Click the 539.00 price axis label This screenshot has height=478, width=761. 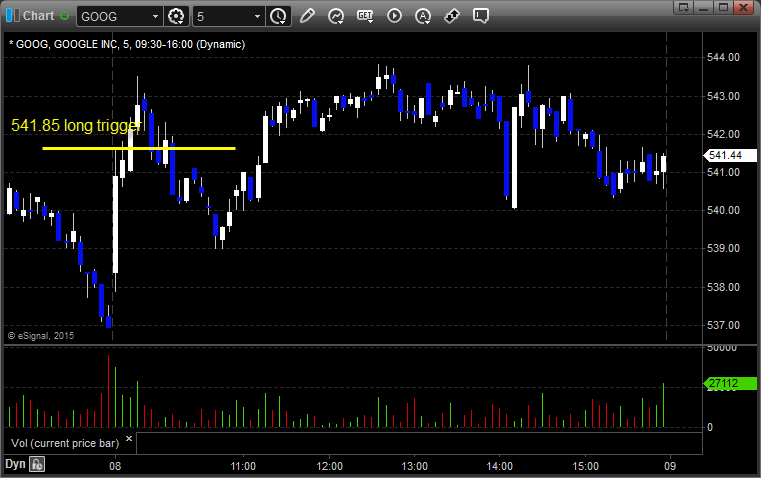(x=723, y=248)
